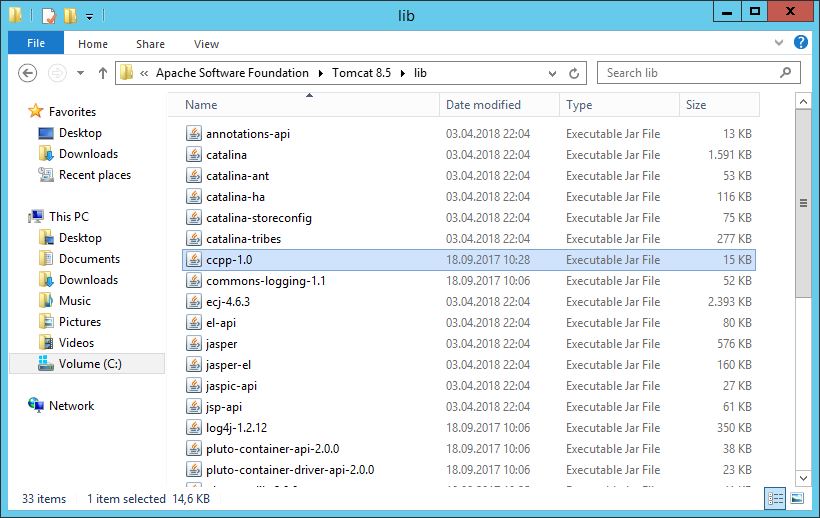This screenshot has width=820, height=518.
Task: Expand arrow after Tomcat 8.5 breadcrumb
Action: (403, 73)
